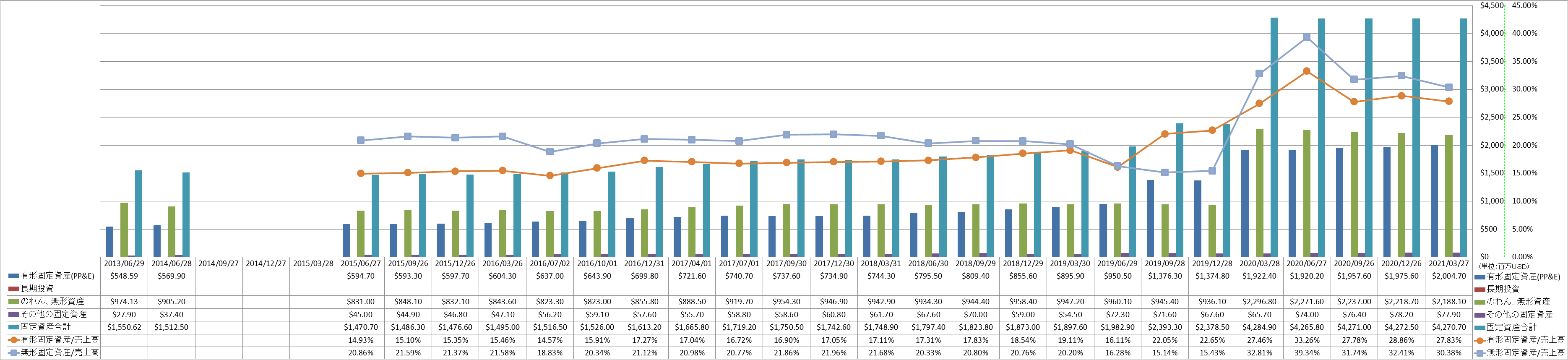The height and width of the screenshot is (360, 1568).
Task: Click the $2,378.50 total for 2019/12/28
Action: (x=1212, y=327)
